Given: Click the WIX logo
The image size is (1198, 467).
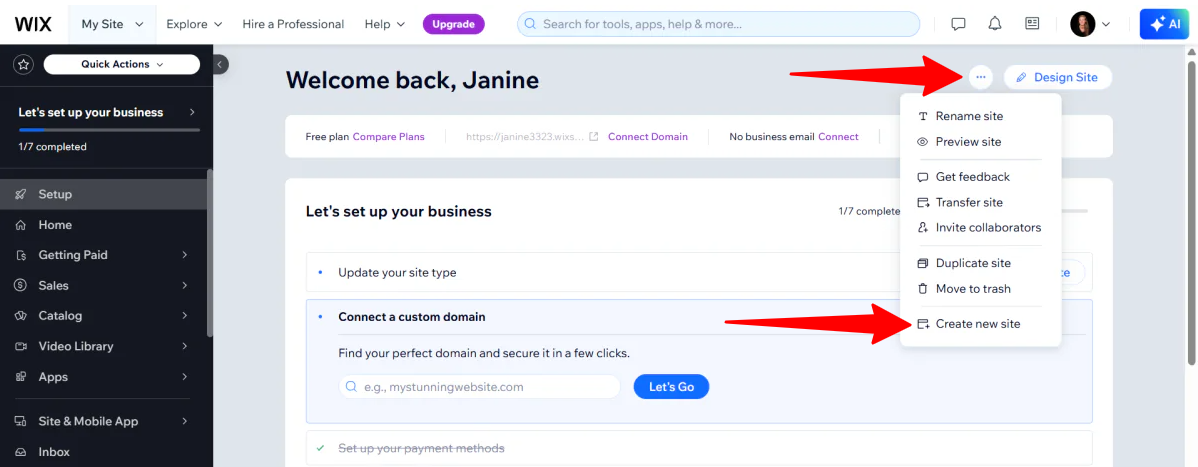Looking at the screenshot, I should (x=34, y=24).
